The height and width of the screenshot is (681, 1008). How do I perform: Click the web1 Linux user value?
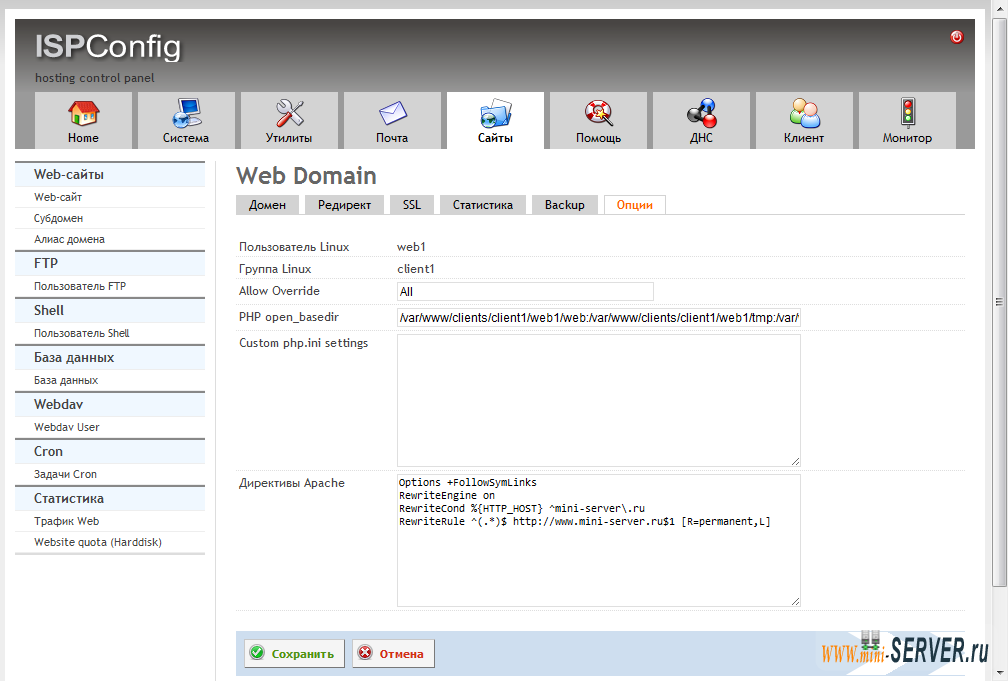411,247
